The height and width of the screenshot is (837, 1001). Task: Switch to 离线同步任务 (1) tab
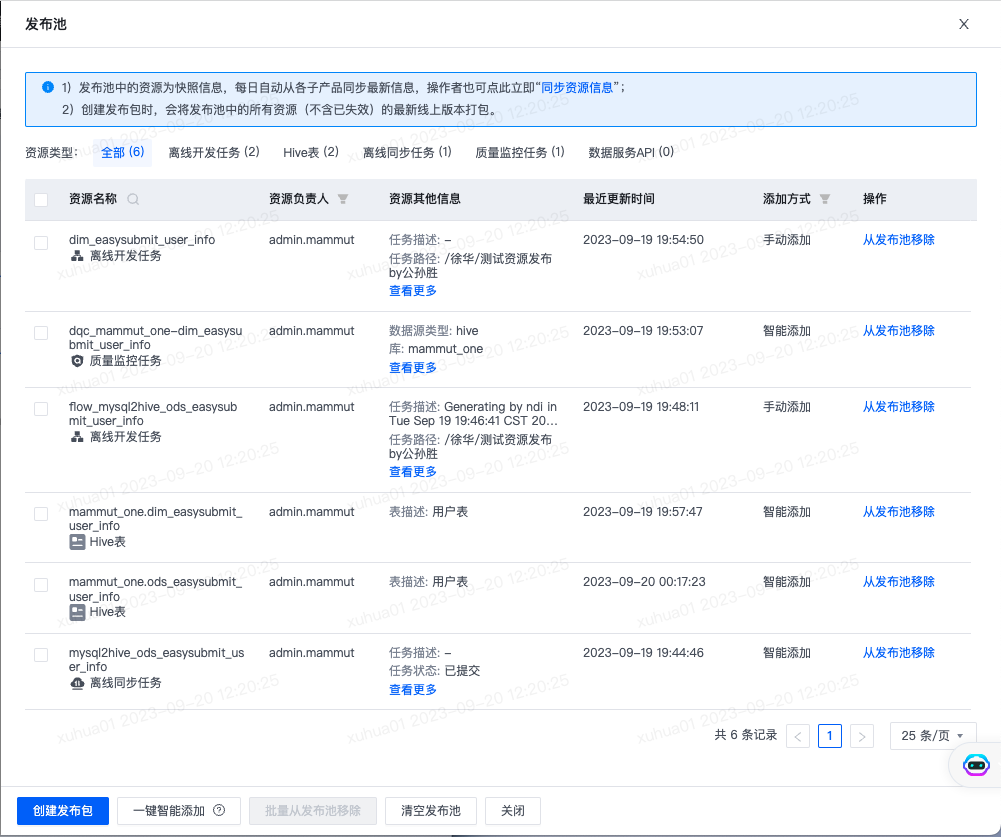407,153
